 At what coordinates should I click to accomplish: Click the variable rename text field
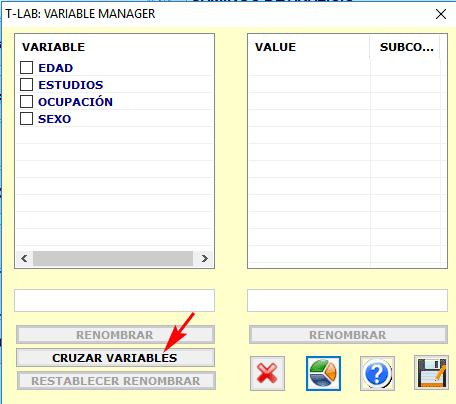coord(114,300)
